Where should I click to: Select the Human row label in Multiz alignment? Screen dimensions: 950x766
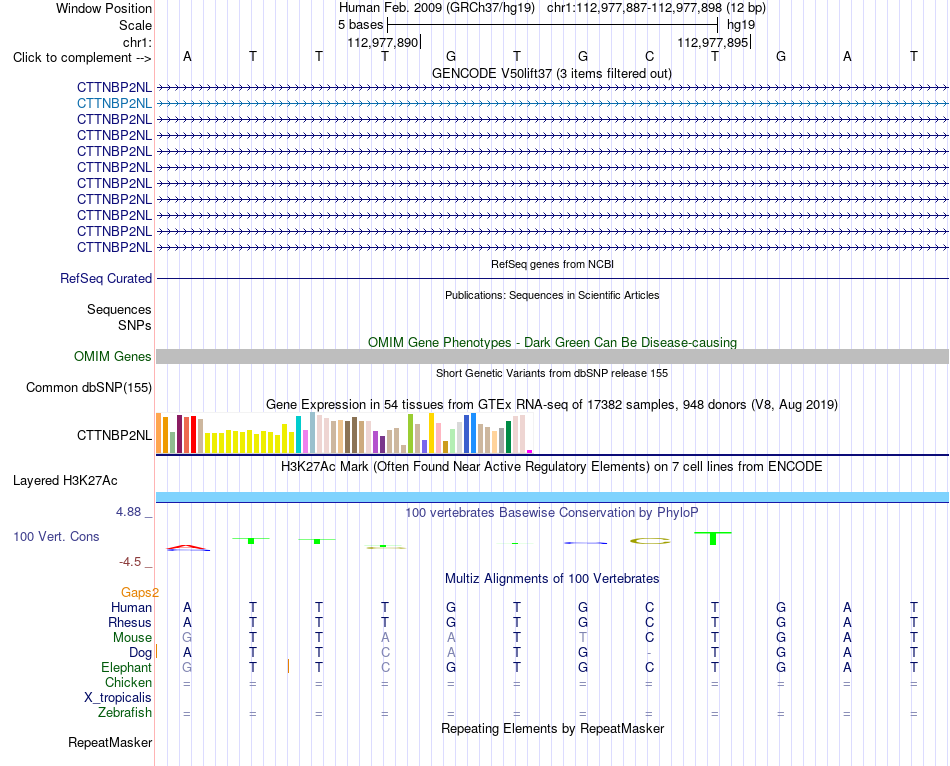(x=131, y=607)
